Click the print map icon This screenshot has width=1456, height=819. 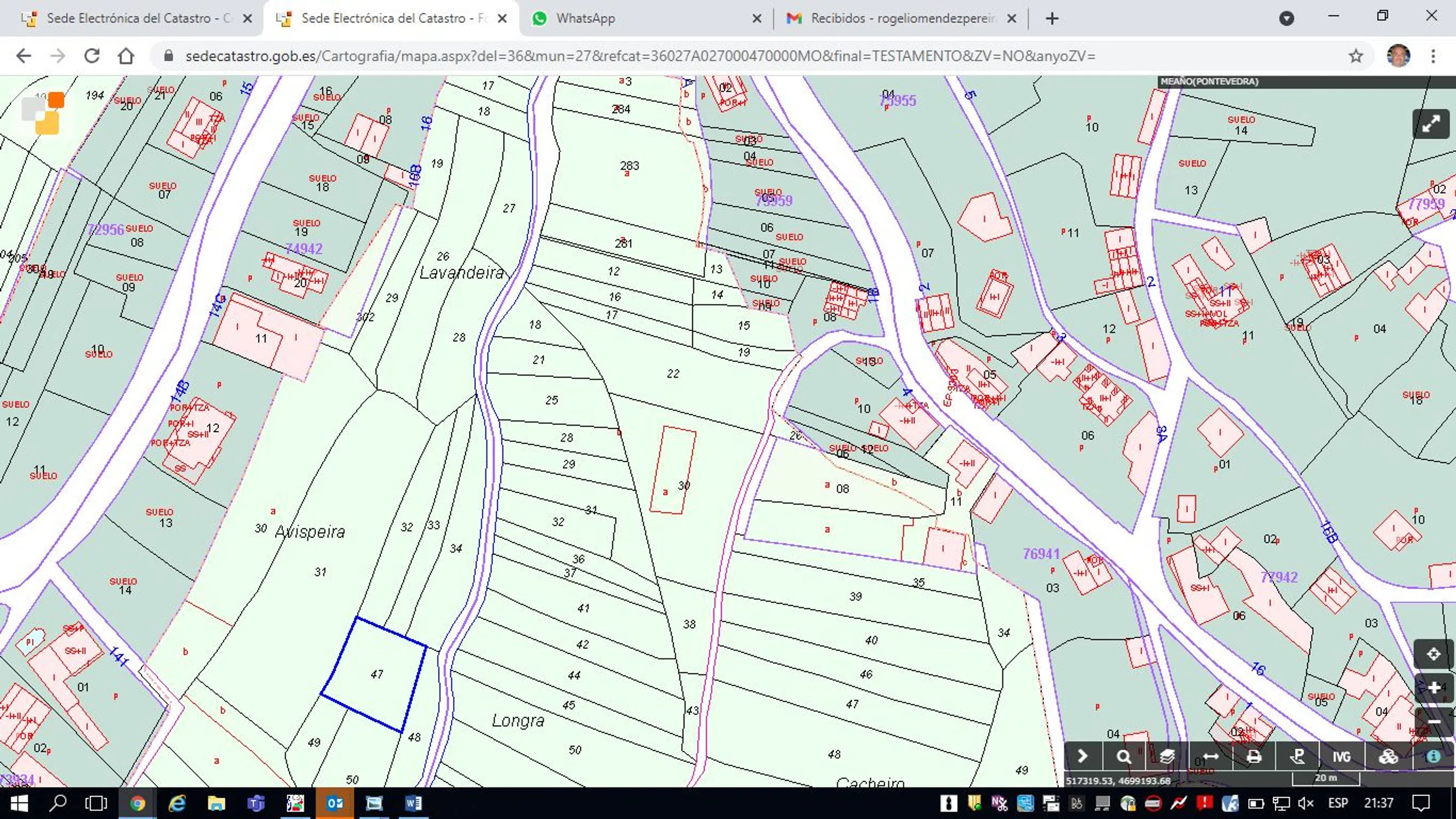(1254, 757)
